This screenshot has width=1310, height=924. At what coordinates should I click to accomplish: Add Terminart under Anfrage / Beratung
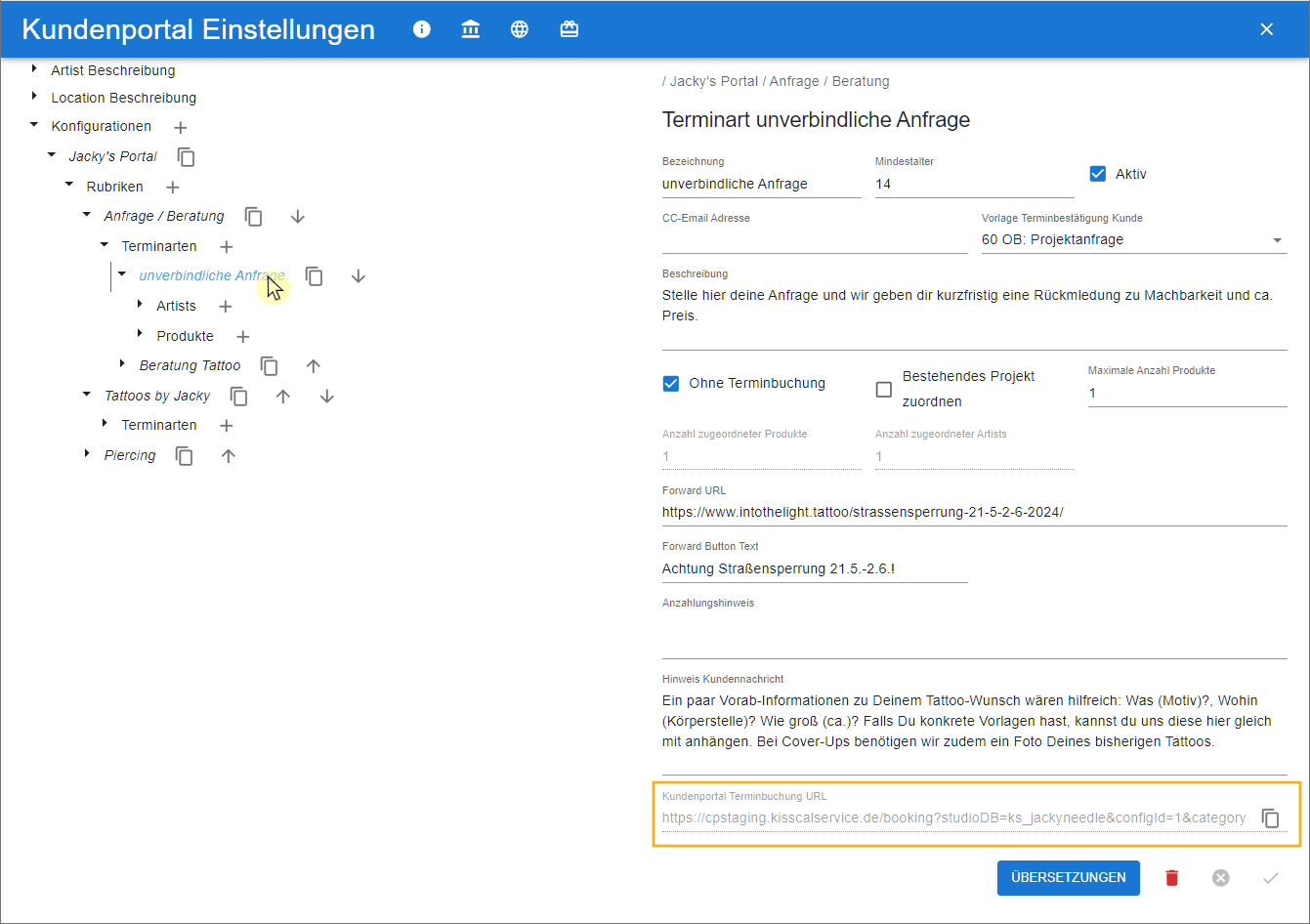[226, 247]
